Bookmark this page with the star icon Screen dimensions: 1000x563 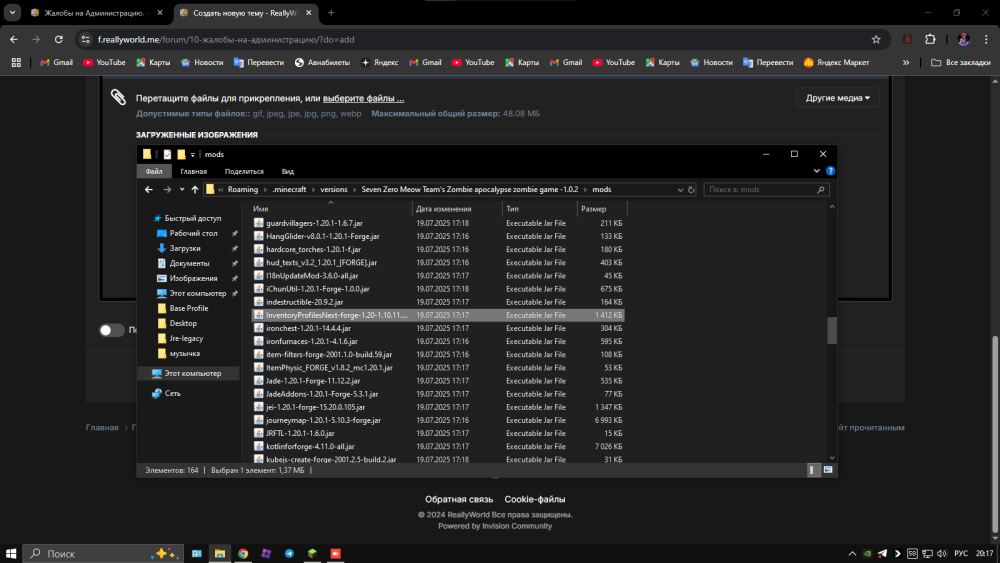[876, 40]
